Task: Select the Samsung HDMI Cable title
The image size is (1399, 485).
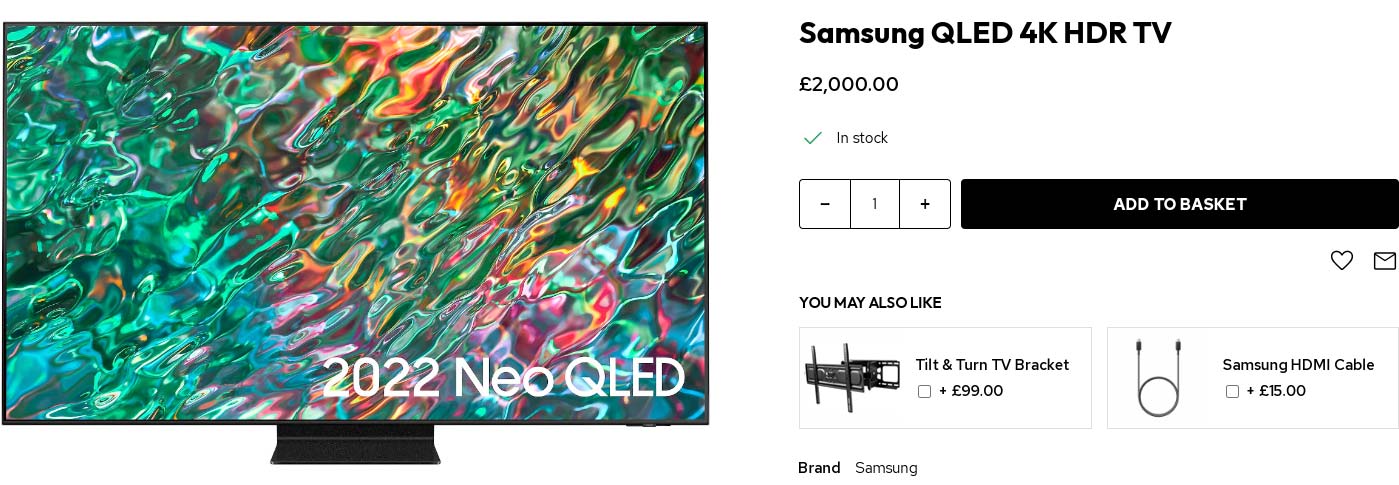Action: click(1298, 365)
